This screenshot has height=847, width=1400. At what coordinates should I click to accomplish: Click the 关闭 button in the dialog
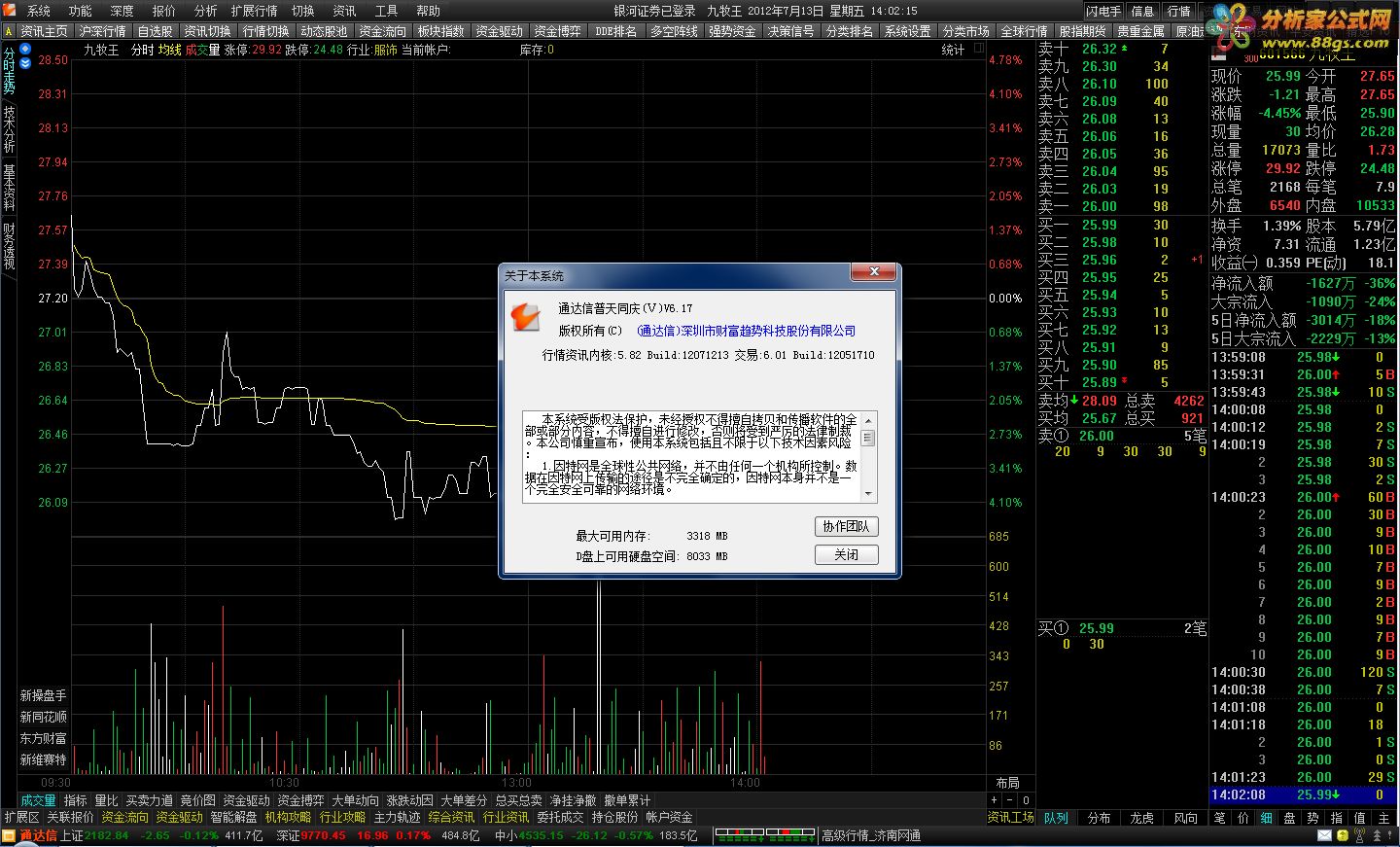(846, 554)
